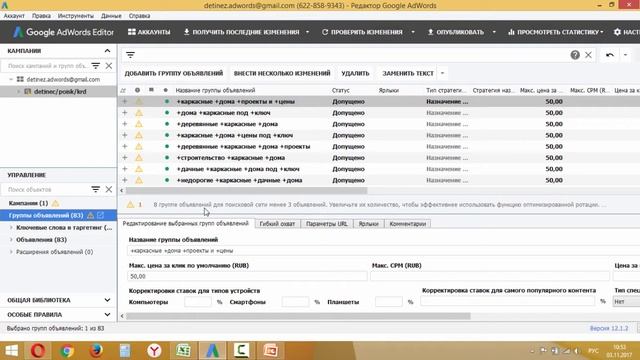The width and height of the screenshot is (640, 360).
Task: Click the Удалить button
Action: 355,73
